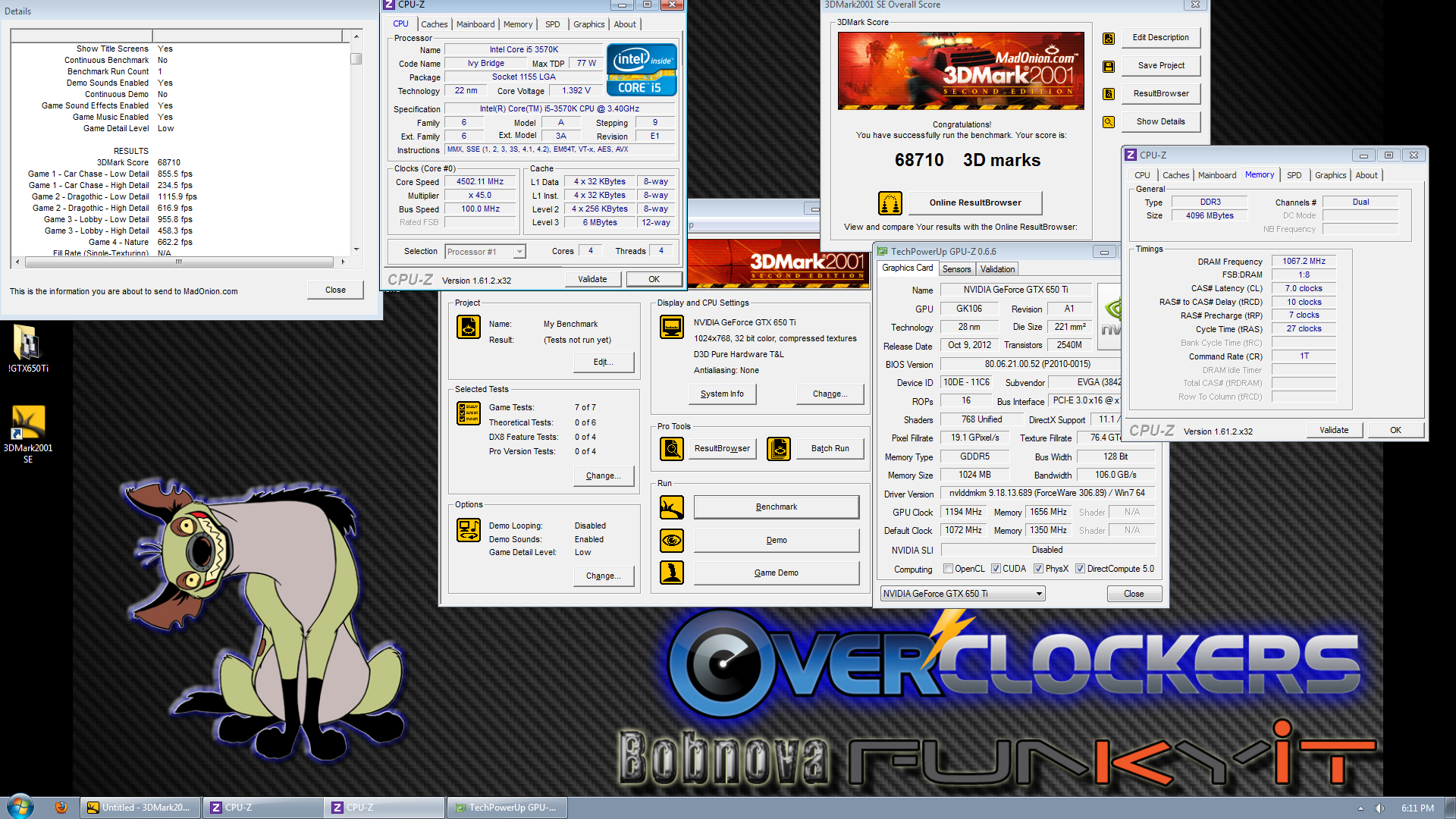Click the ResultBrowser icon beside its button in Score window
The height and width of the screenshot is (819, 1456).
(x=1108, y=94)
